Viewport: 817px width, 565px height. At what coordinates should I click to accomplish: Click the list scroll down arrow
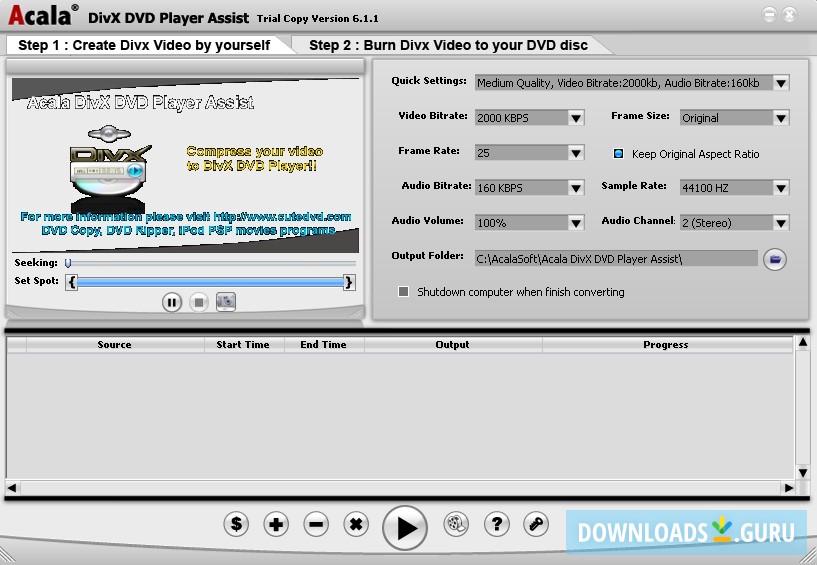803,473
